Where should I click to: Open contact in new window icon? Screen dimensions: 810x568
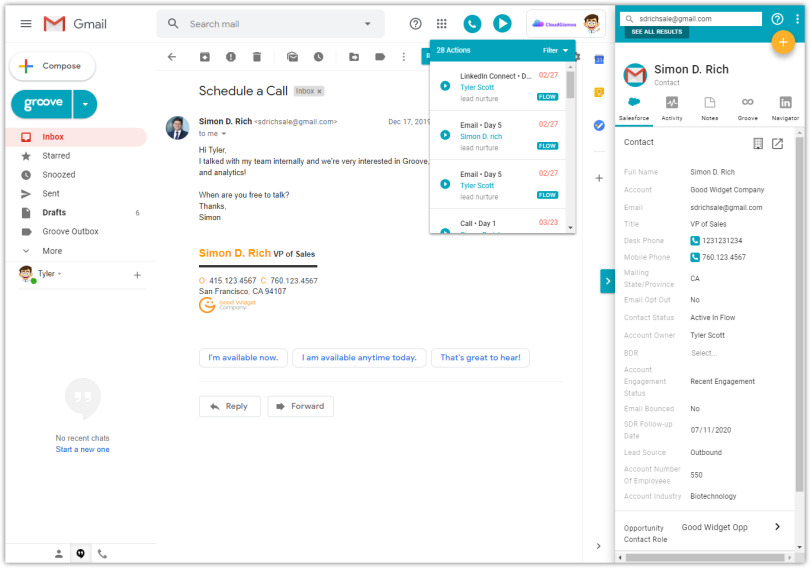tap(777, 144)
